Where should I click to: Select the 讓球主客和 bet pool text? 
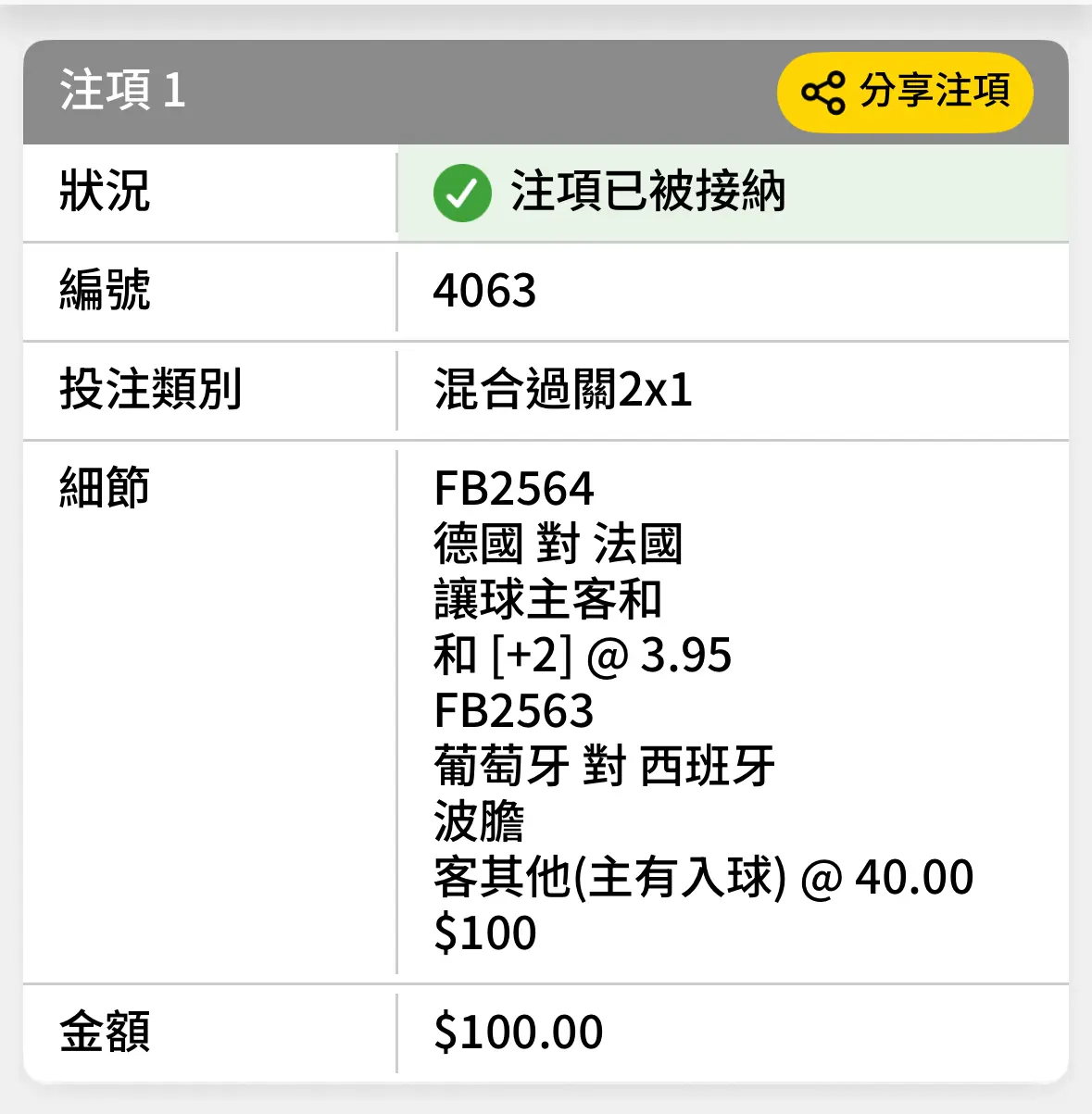(547, 600)
